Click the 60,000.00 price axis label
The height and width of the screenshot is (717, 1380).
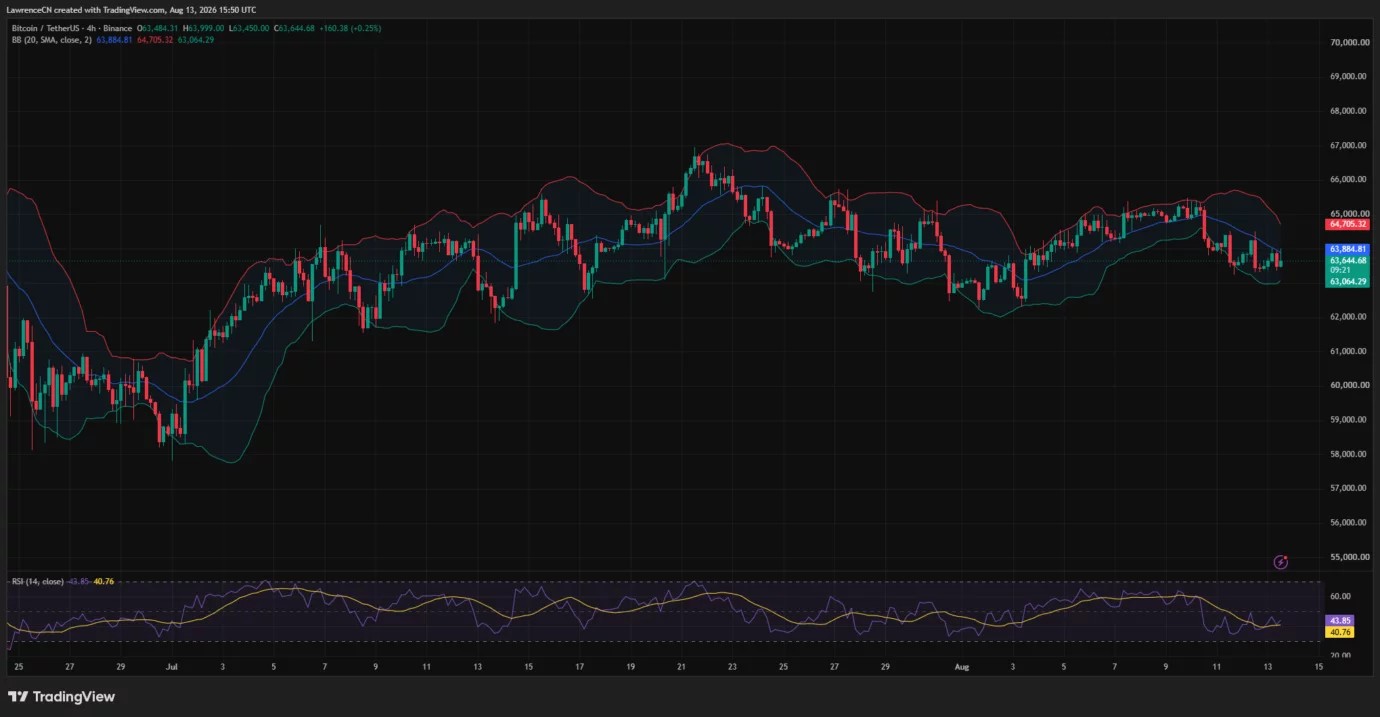pos(1349,385)
